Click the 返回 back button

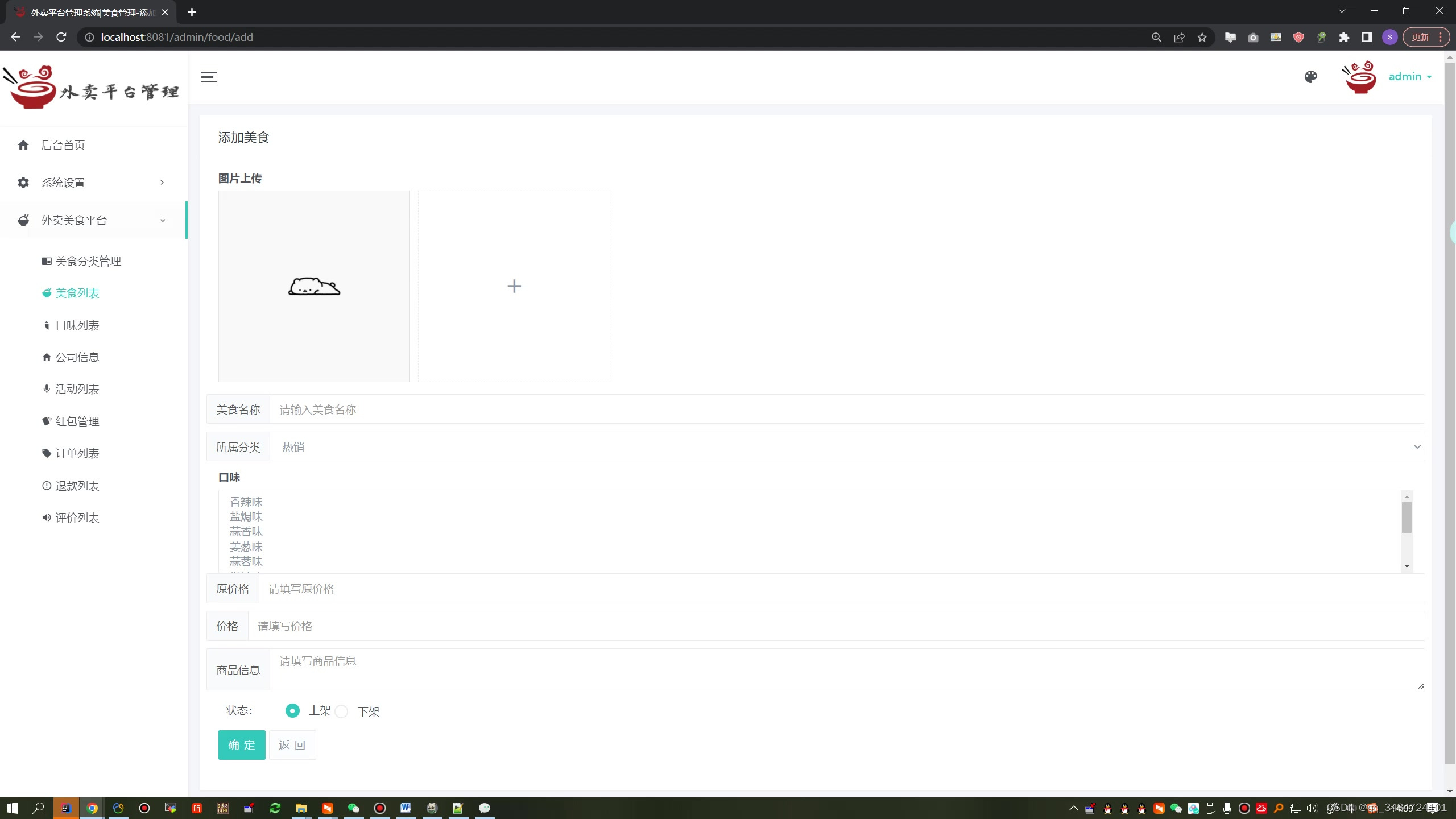click(x=292, y=745)
